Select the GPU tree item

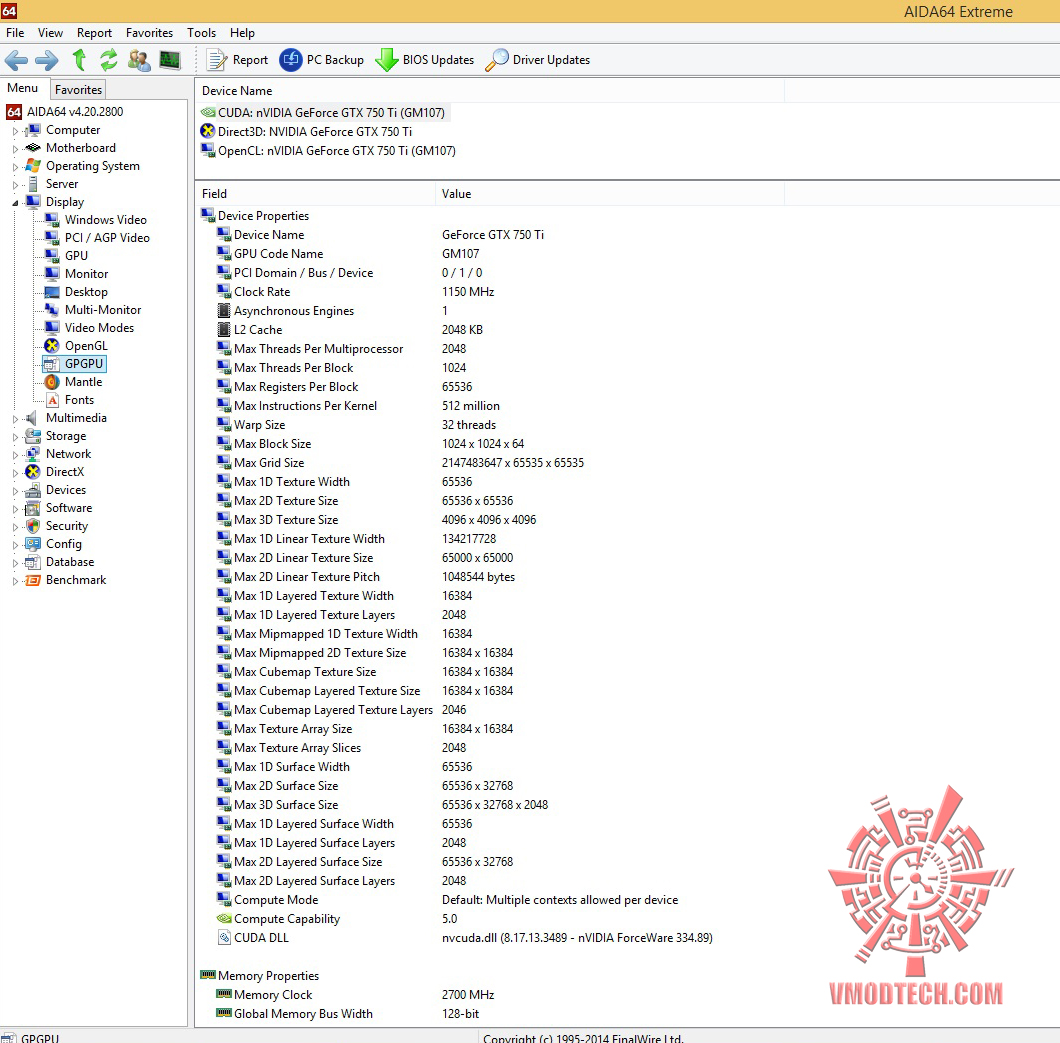coord(66,256)
